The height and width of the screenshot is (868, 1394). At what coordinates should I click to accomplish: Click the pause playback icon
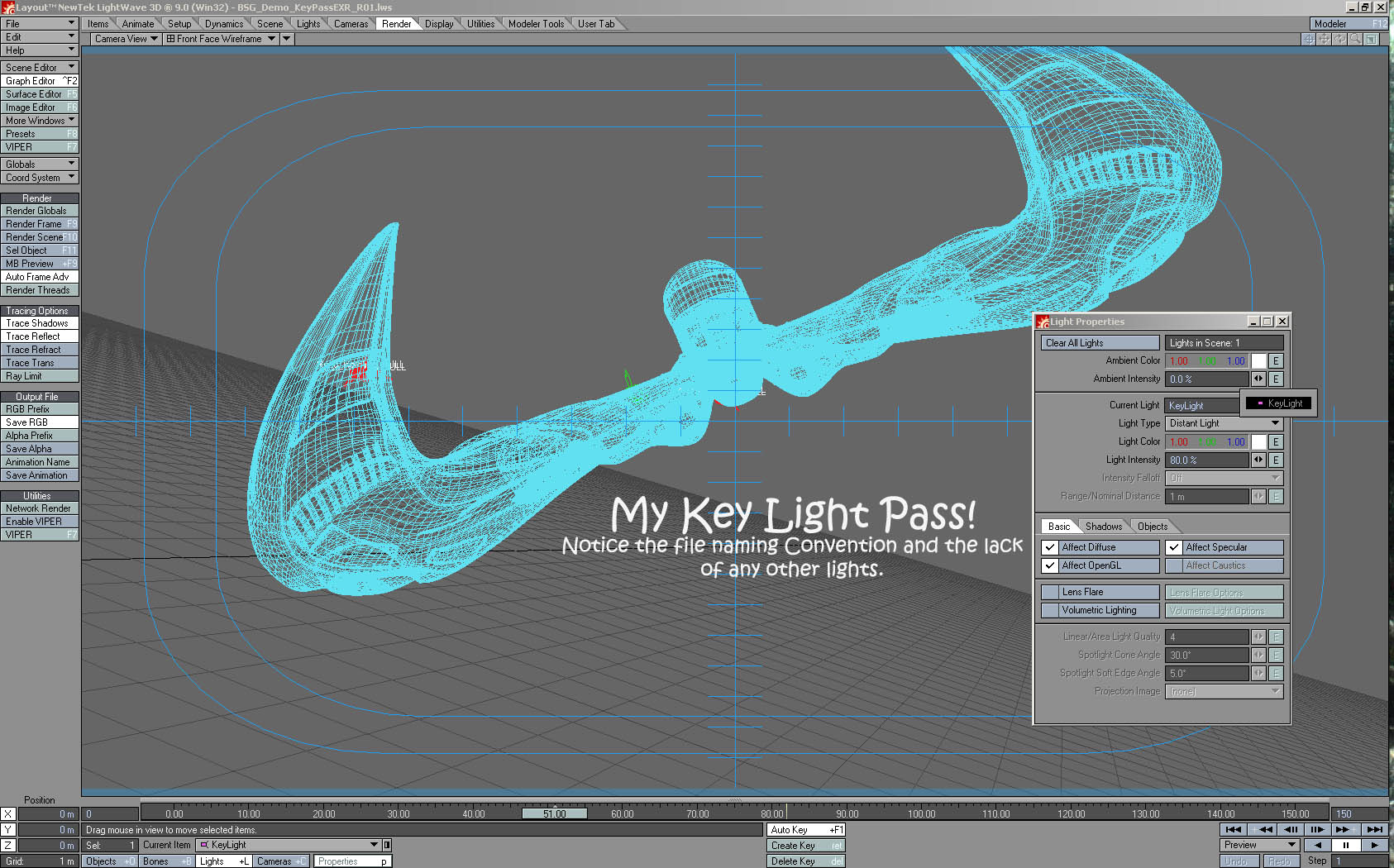point(1346,845)
